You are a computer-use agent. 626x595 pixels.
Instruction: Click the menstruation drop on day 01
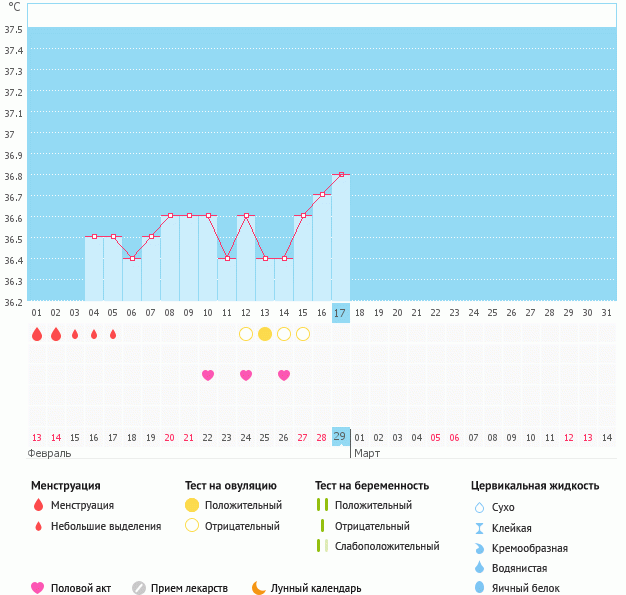(x=37, y=334)
